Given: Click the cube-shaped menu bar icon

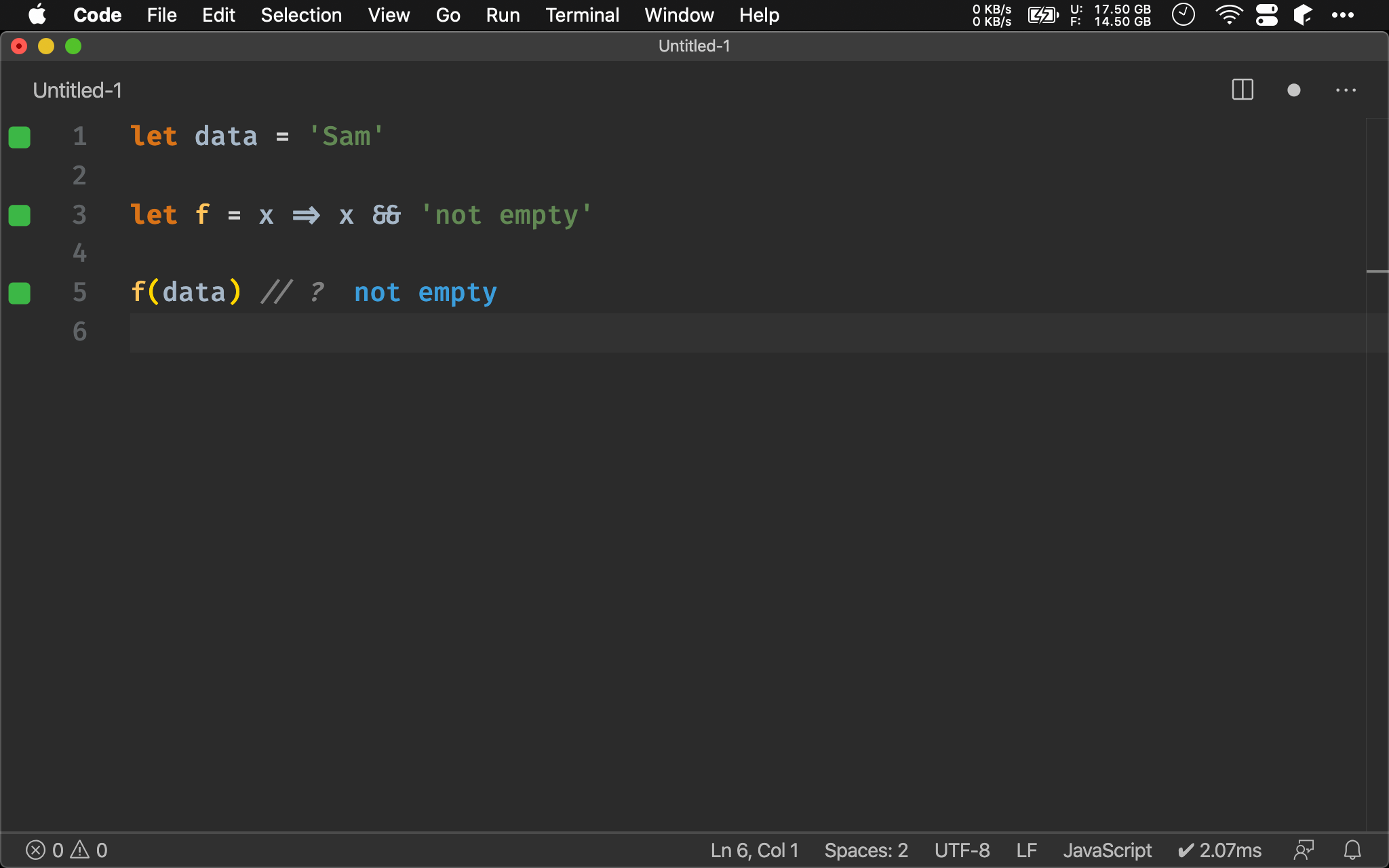Looking at the screenshot, I should click(1303, 14).
